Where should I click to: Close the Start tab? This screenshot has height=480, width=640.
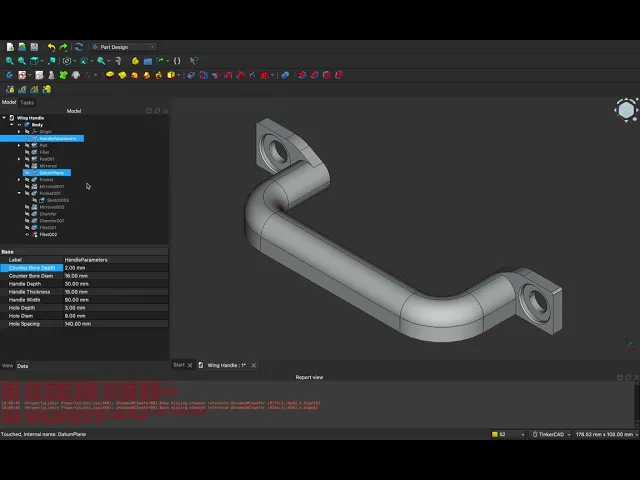[x=190, y=365]
